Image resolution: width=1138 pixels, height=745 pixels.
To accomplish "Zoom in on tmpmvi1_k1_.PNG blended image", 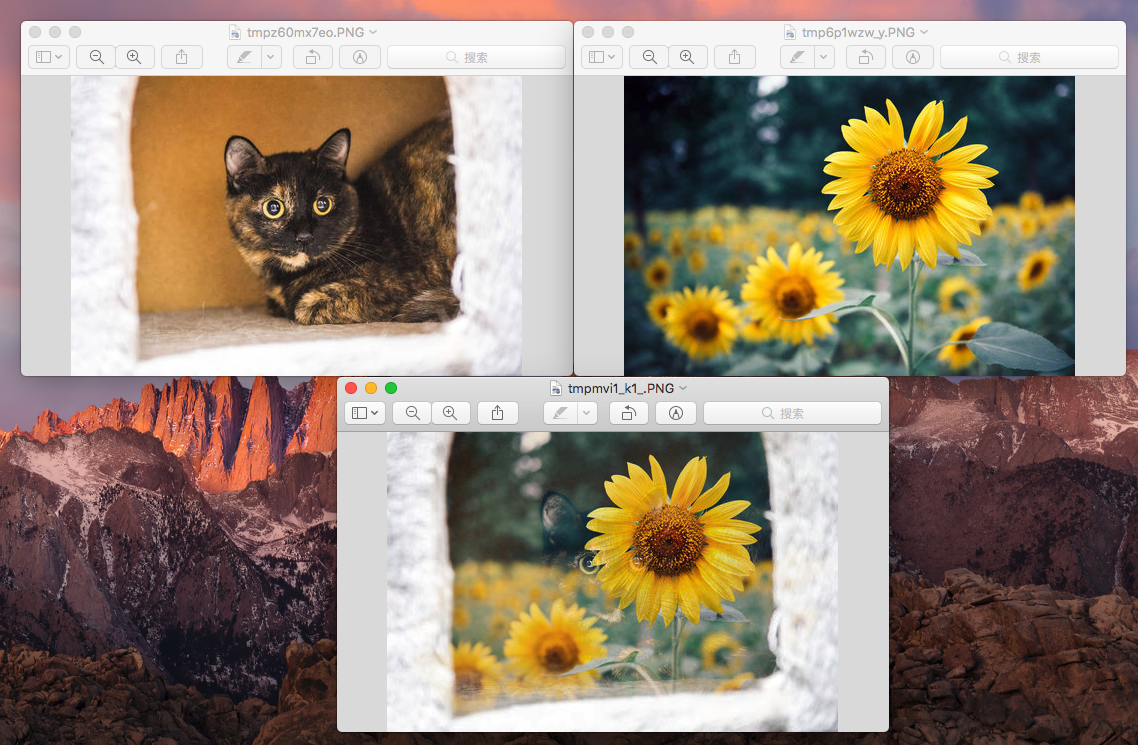I will pos(450,413).
